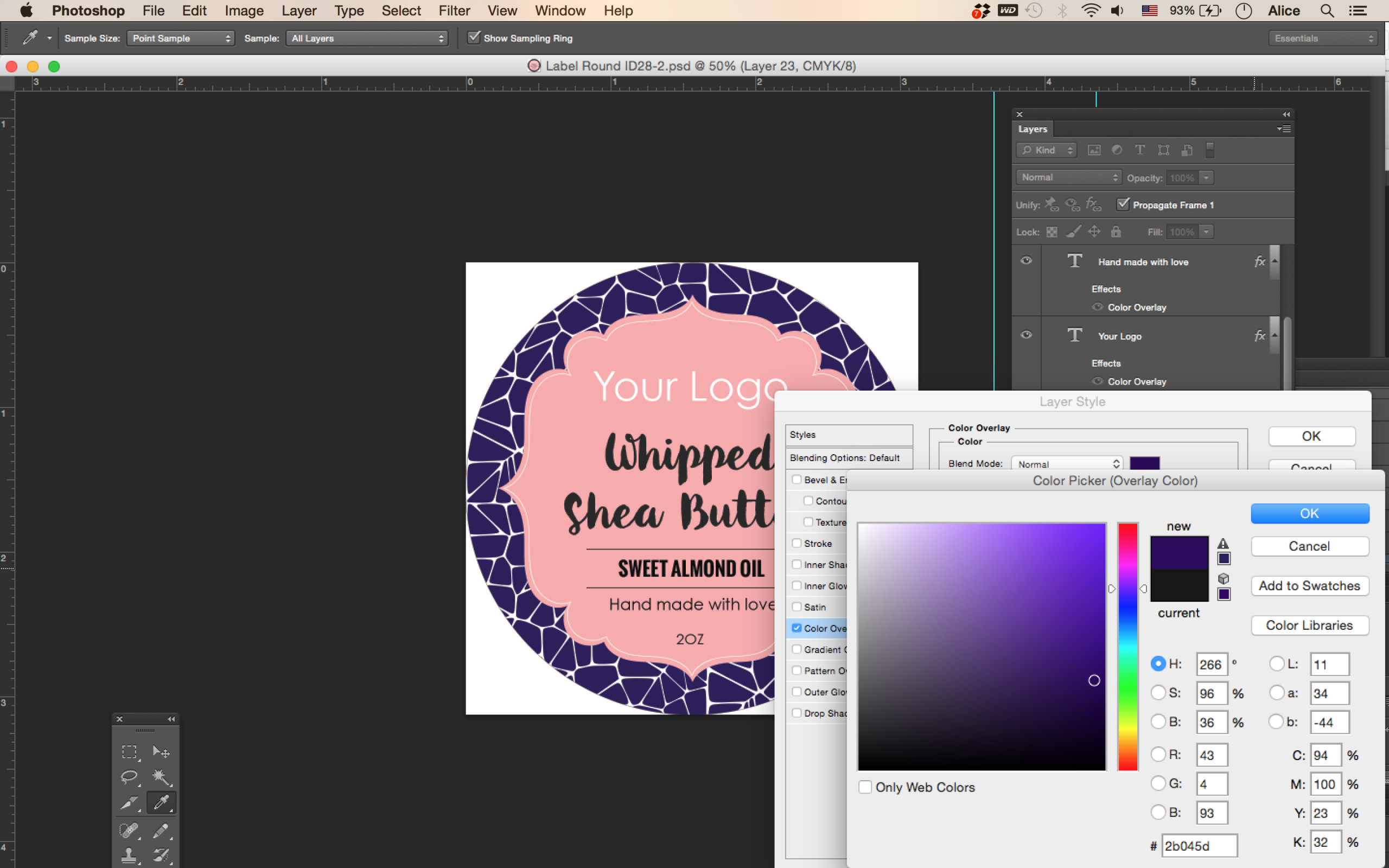
Task: Open the Opacity slider arrow
Action: (x=1207, y=177)
